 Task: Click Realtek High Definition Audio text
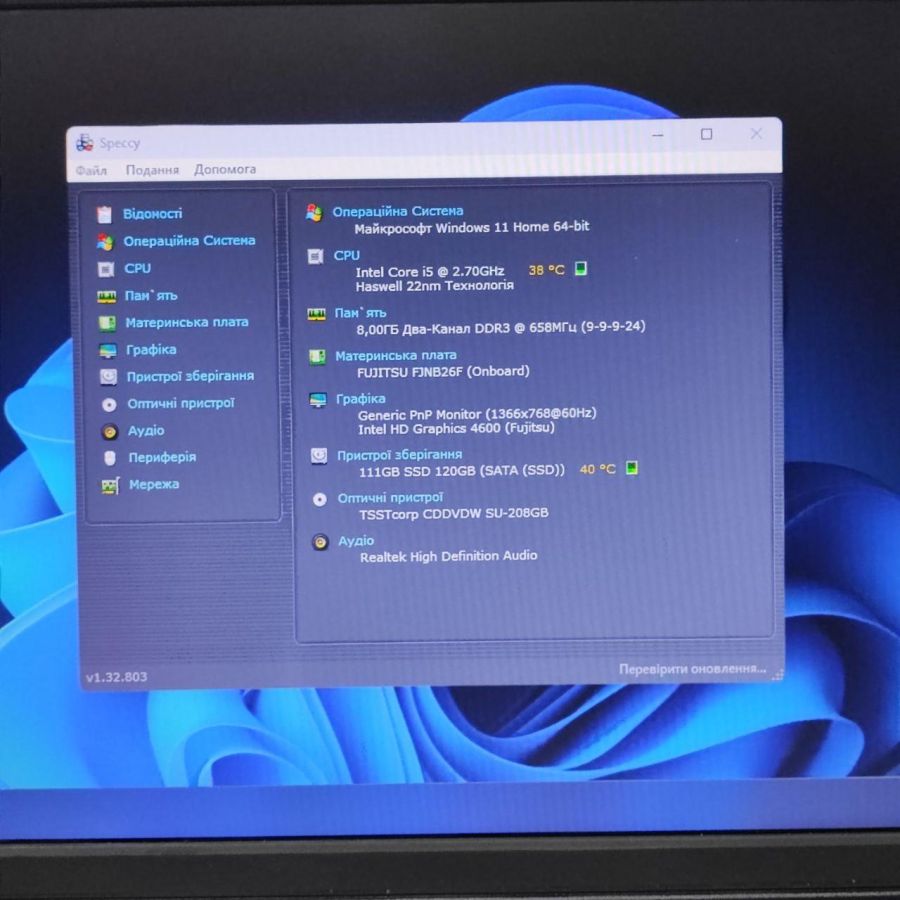pos(449,557)
